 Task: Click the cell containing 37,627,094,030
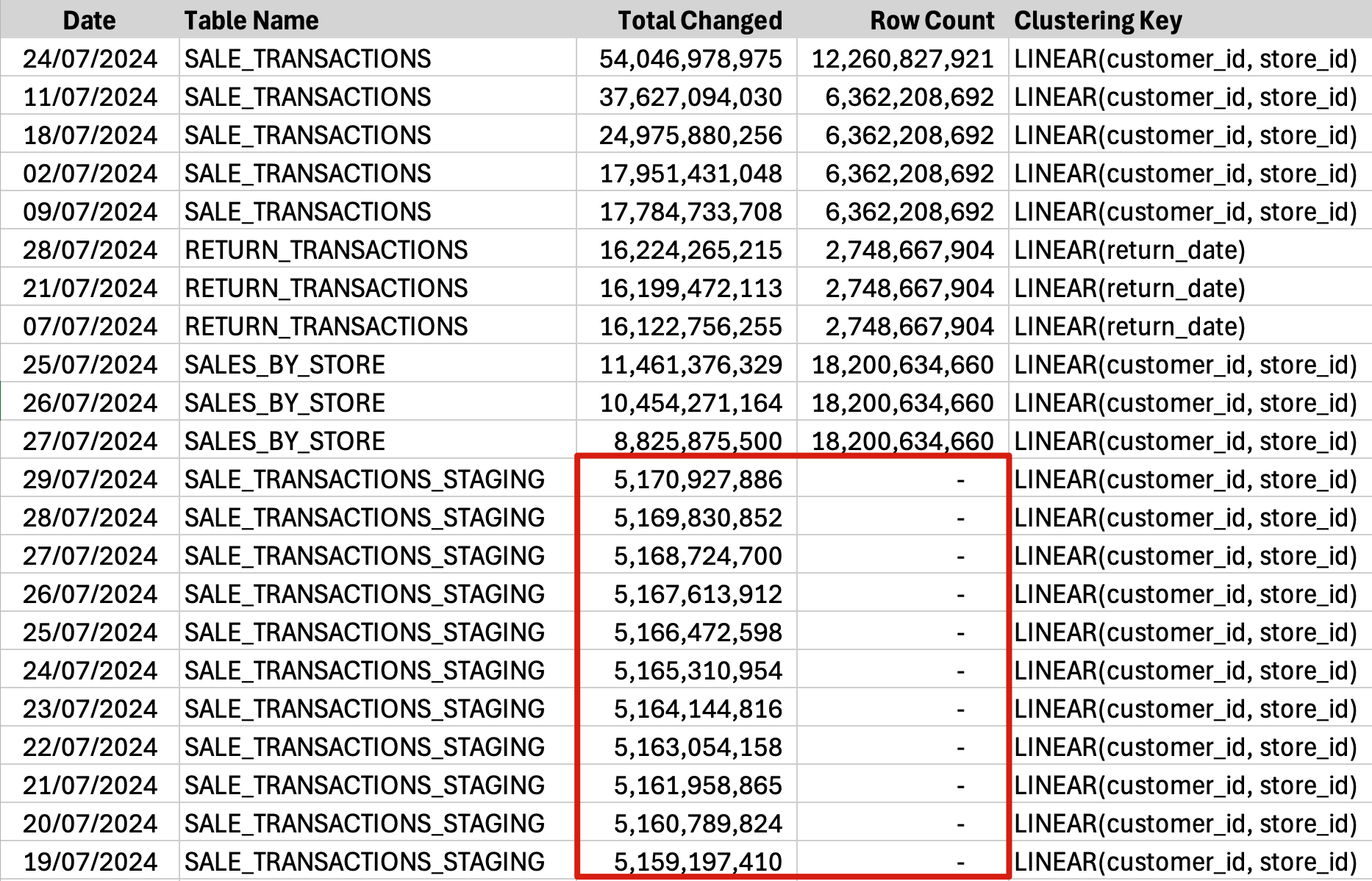coord(687,96)
